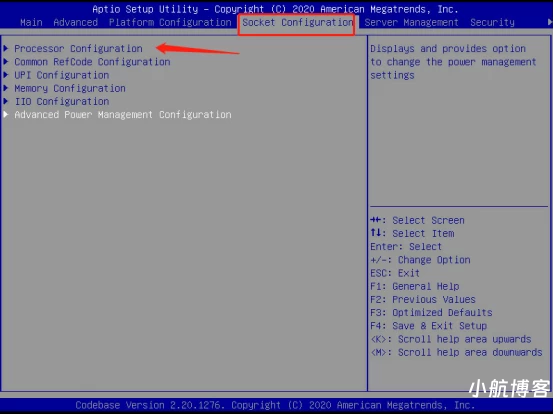Click the F3 Optimized Defaults hint
Image resolution: width=554 pixels, height=415 pixels.
click(x=431, y=313)
